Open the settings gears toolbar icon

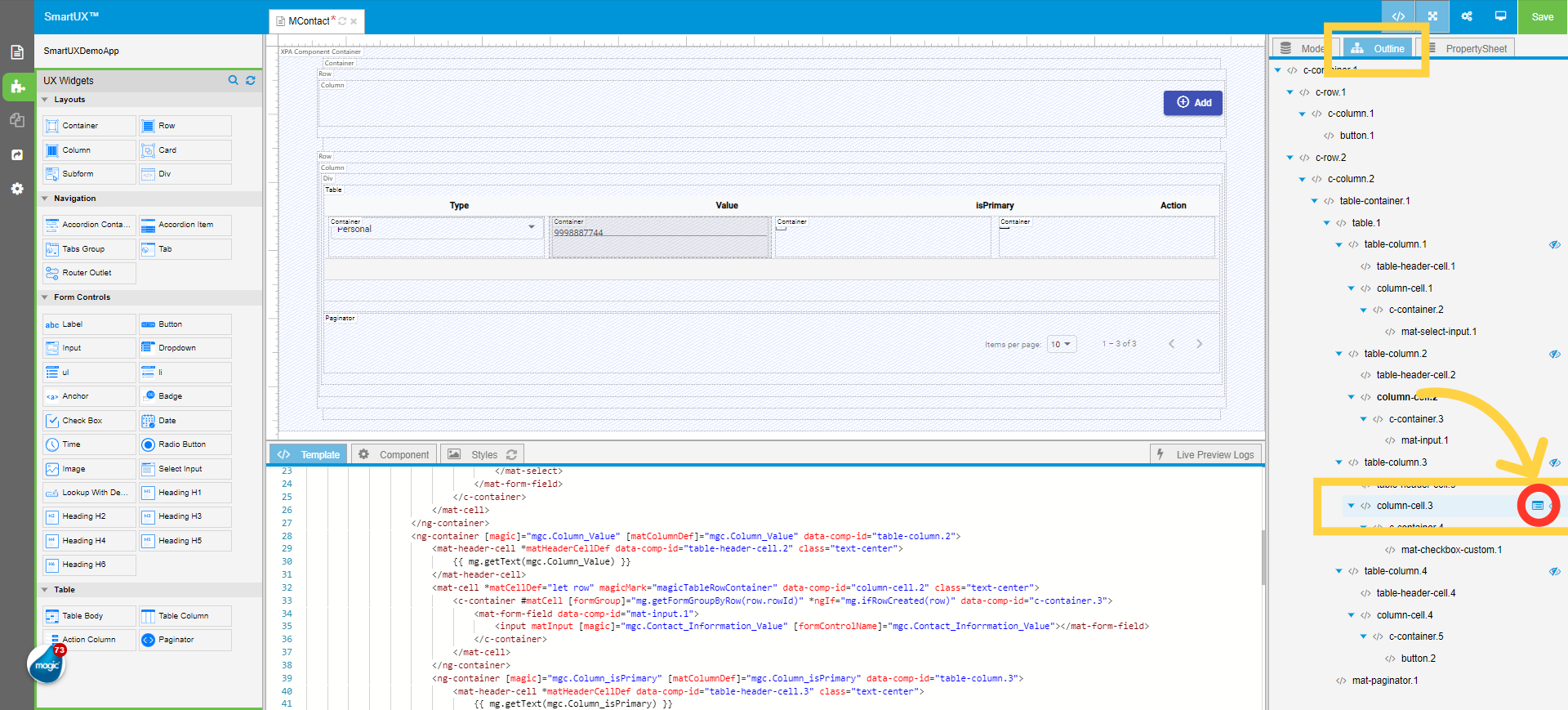click(x=1467, y=16)
